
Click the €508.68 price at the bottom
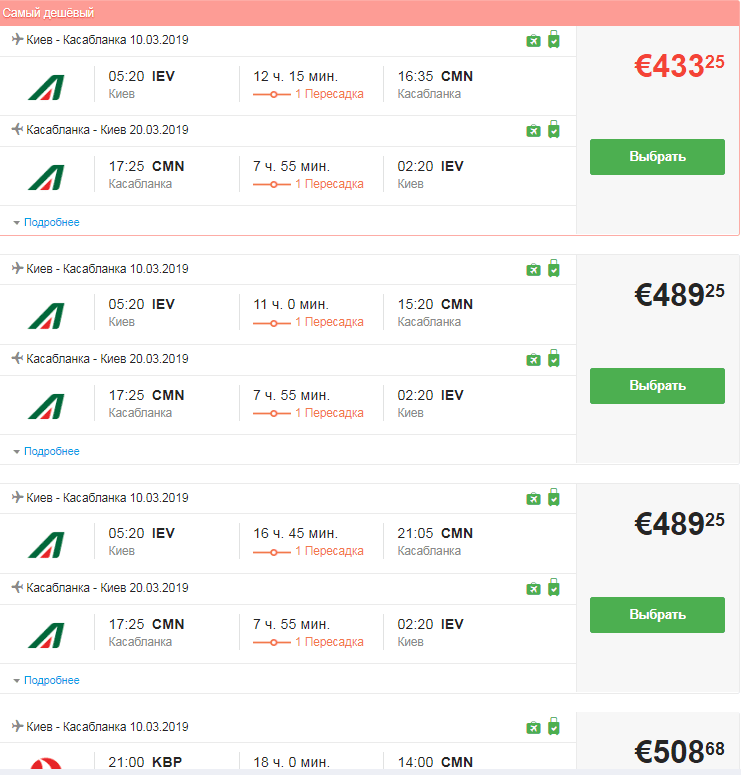(679, 752)
